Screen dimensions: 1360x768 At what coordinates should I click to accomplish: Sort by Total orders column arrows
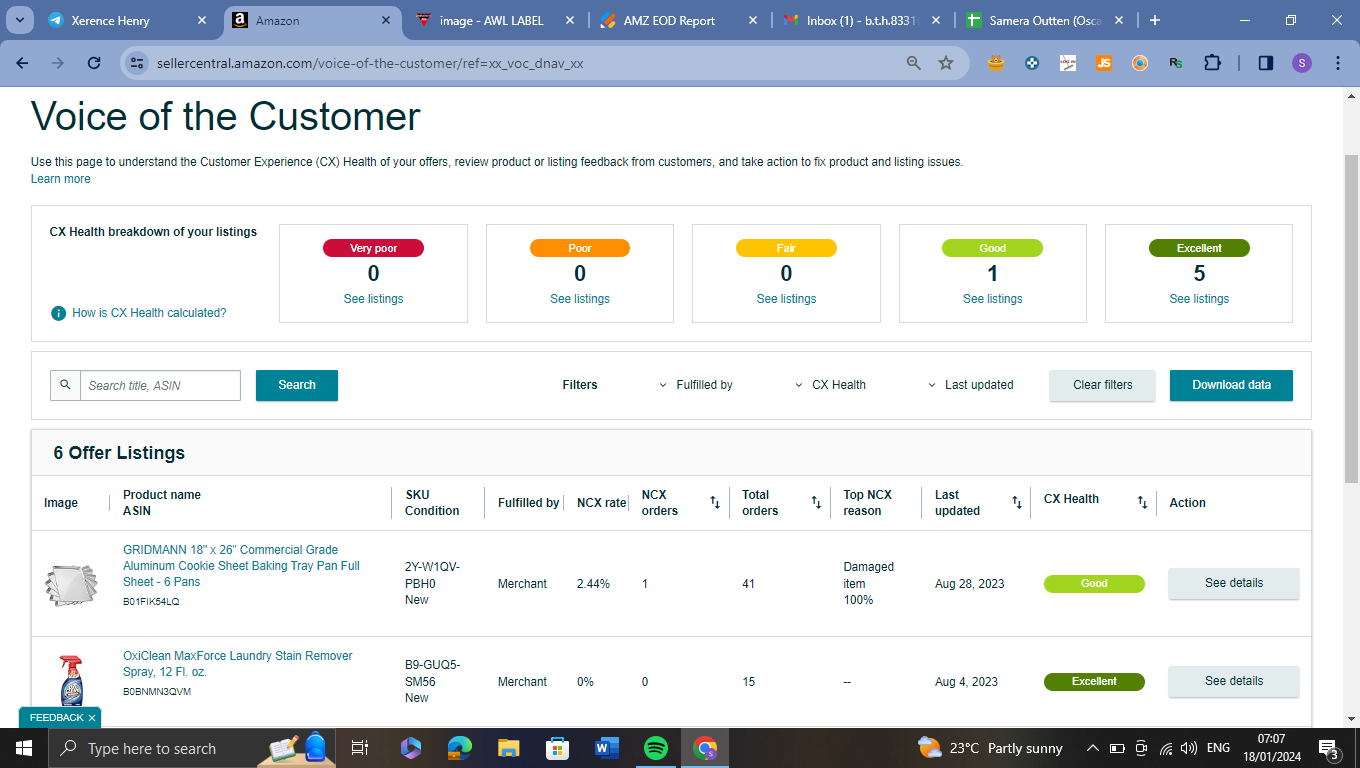[816, 502]
